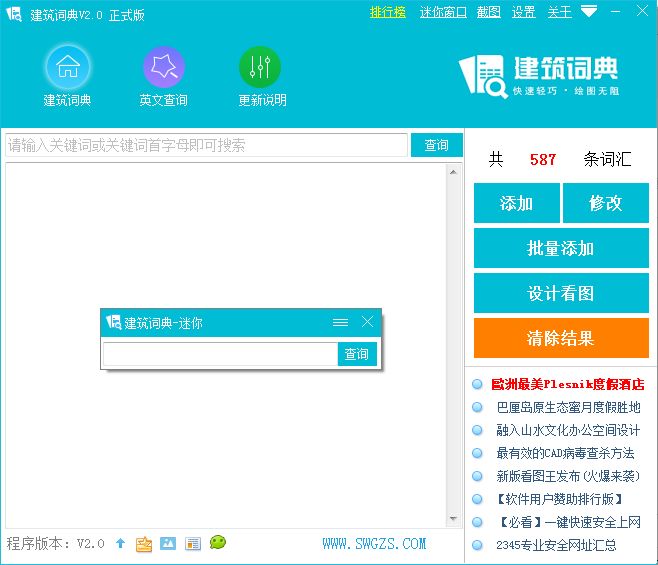Click the 批量添加 button
The width and height of the screenshot is (658, 565).
(x=561, y=248)
